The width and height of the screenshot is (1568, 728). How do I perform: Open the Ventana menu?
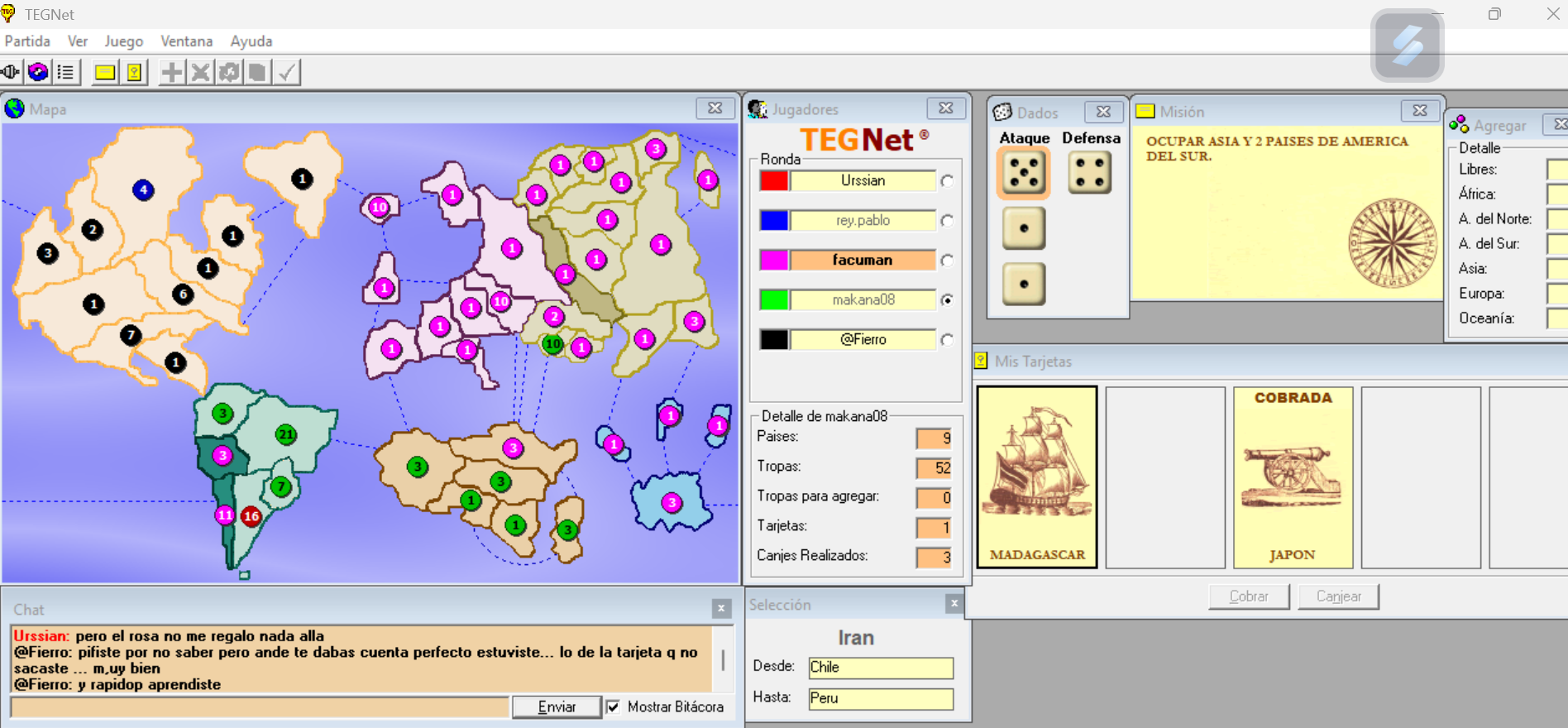click(x=187, y=41)
